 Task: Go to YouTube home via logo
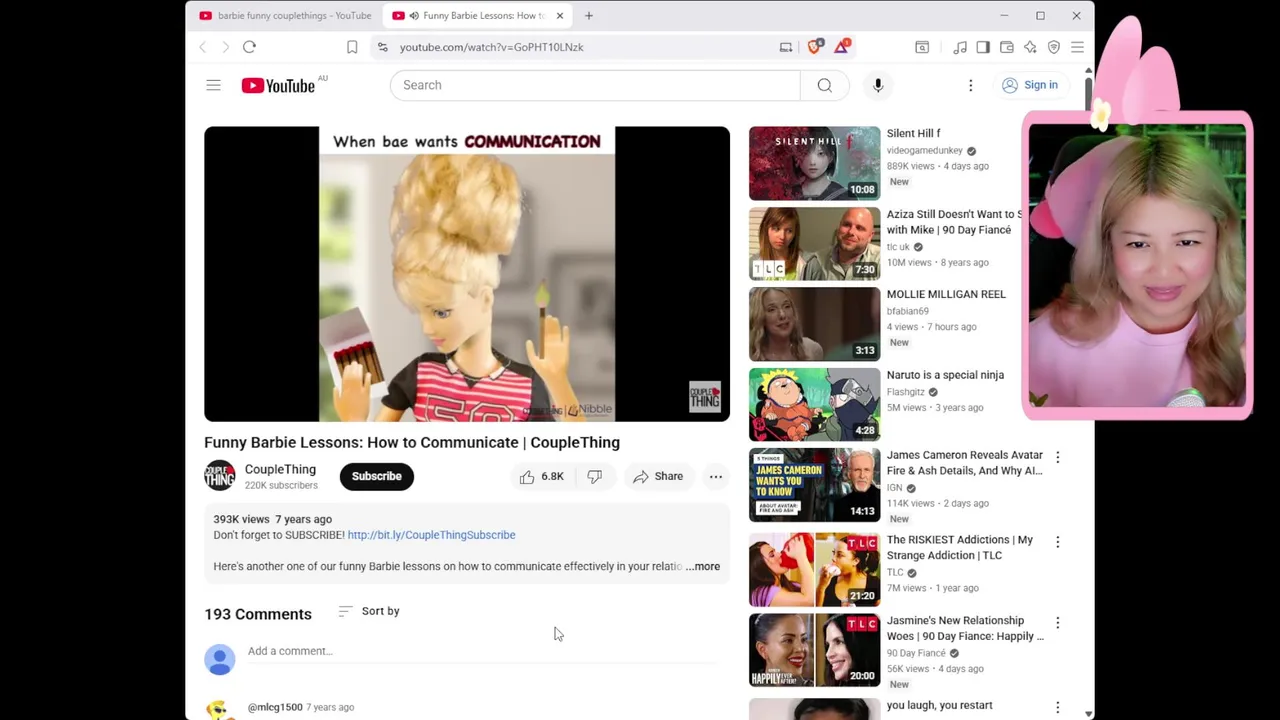tap(279, 85)
